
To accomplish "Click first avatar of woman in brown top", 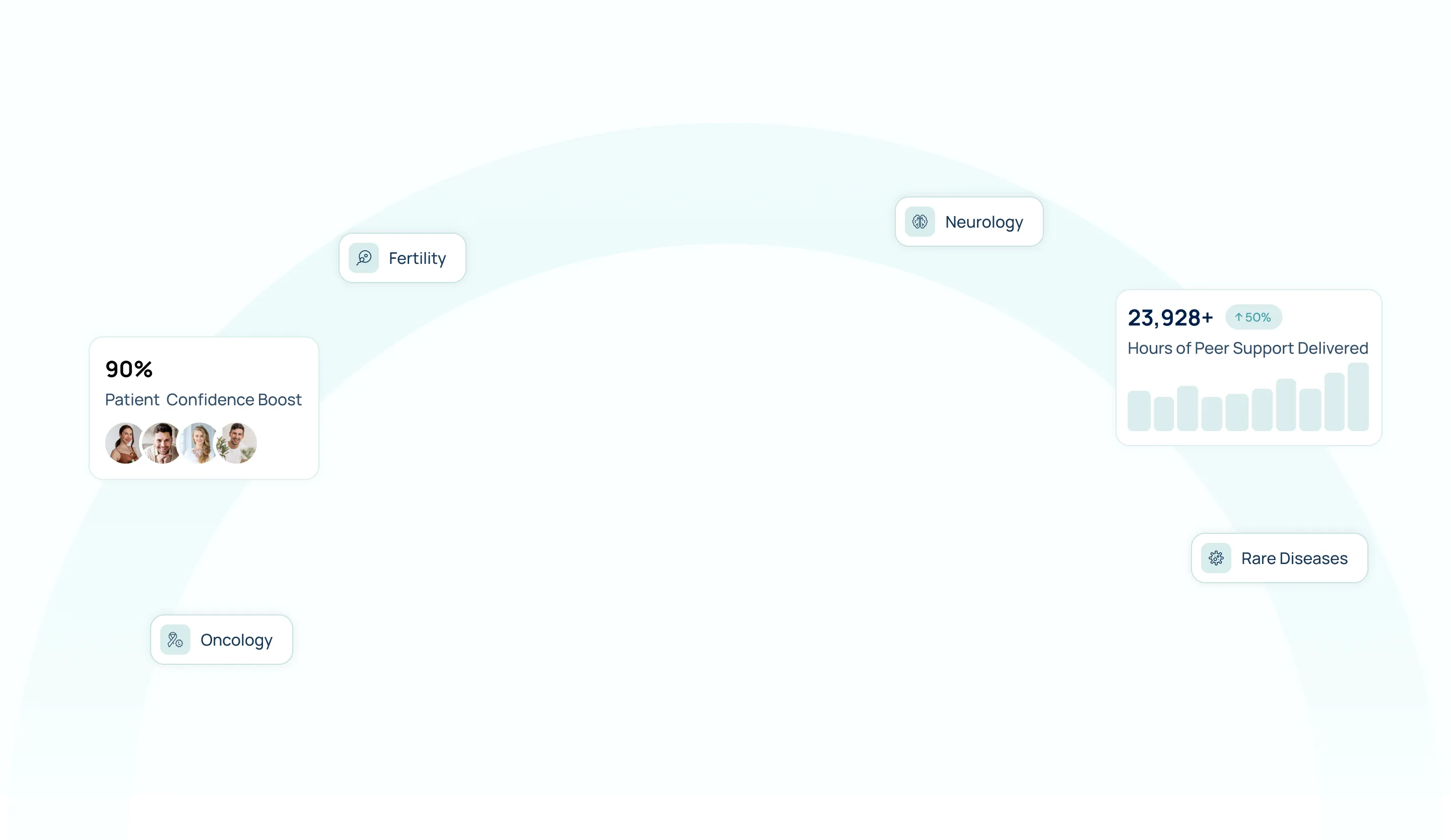I will pyautogui.click(x=124, y=443).
